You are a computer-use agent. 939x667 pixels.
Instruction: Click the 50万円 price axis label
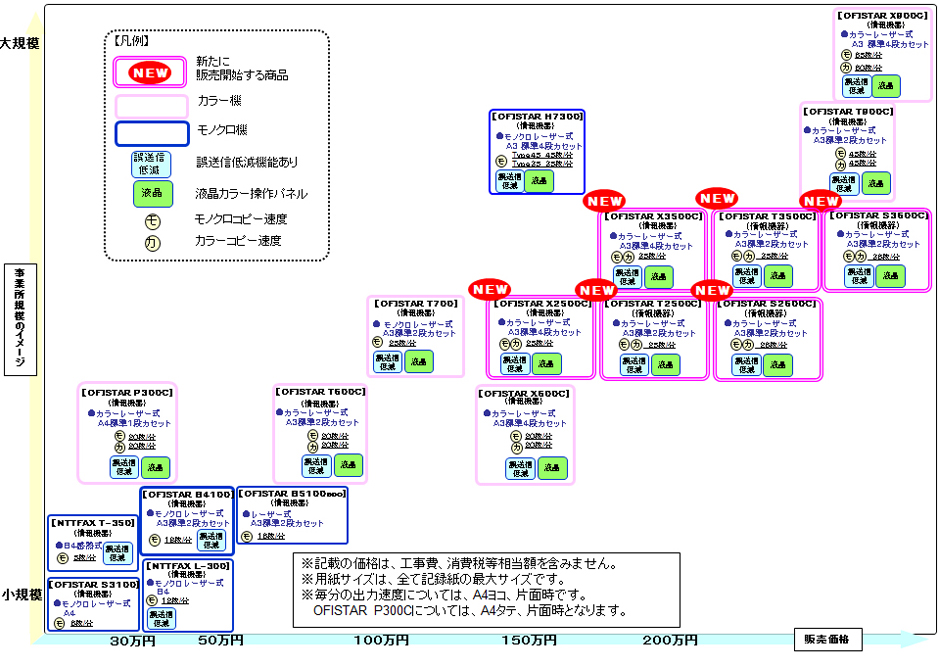tap(220, 640)
